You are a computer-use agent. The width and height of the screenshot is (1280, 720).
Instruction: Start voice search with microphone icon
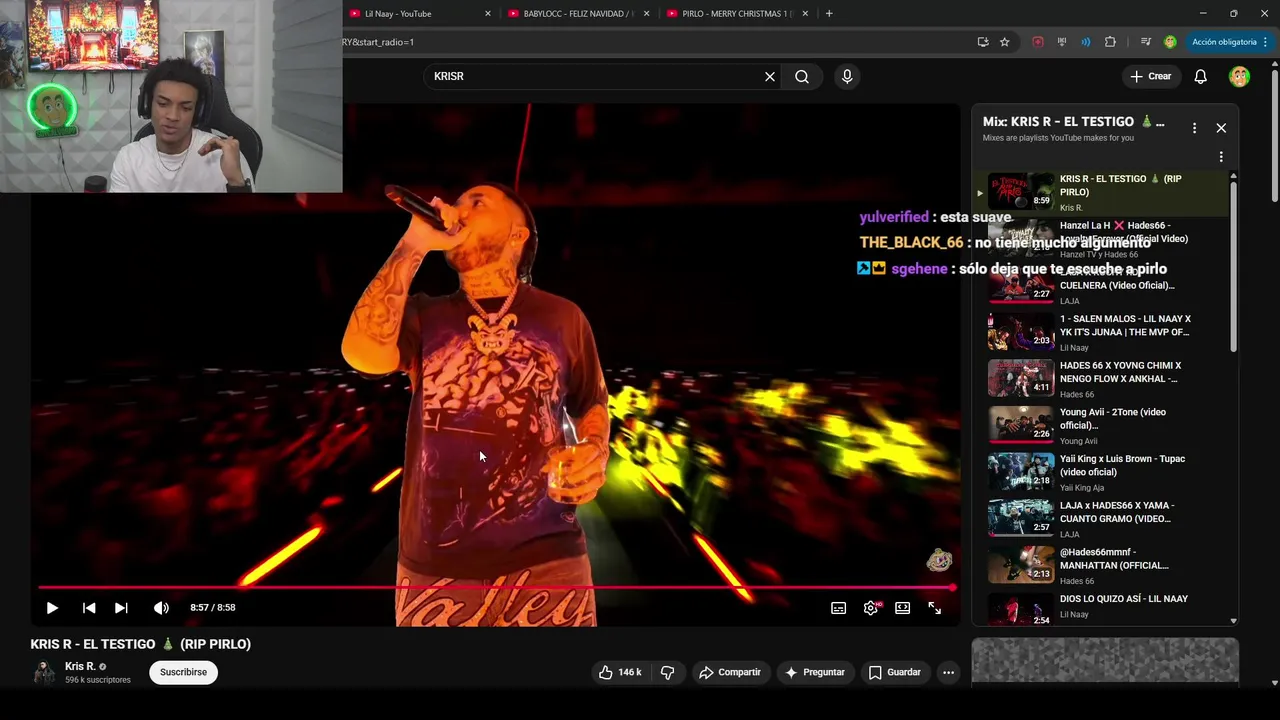coord(847,76)
